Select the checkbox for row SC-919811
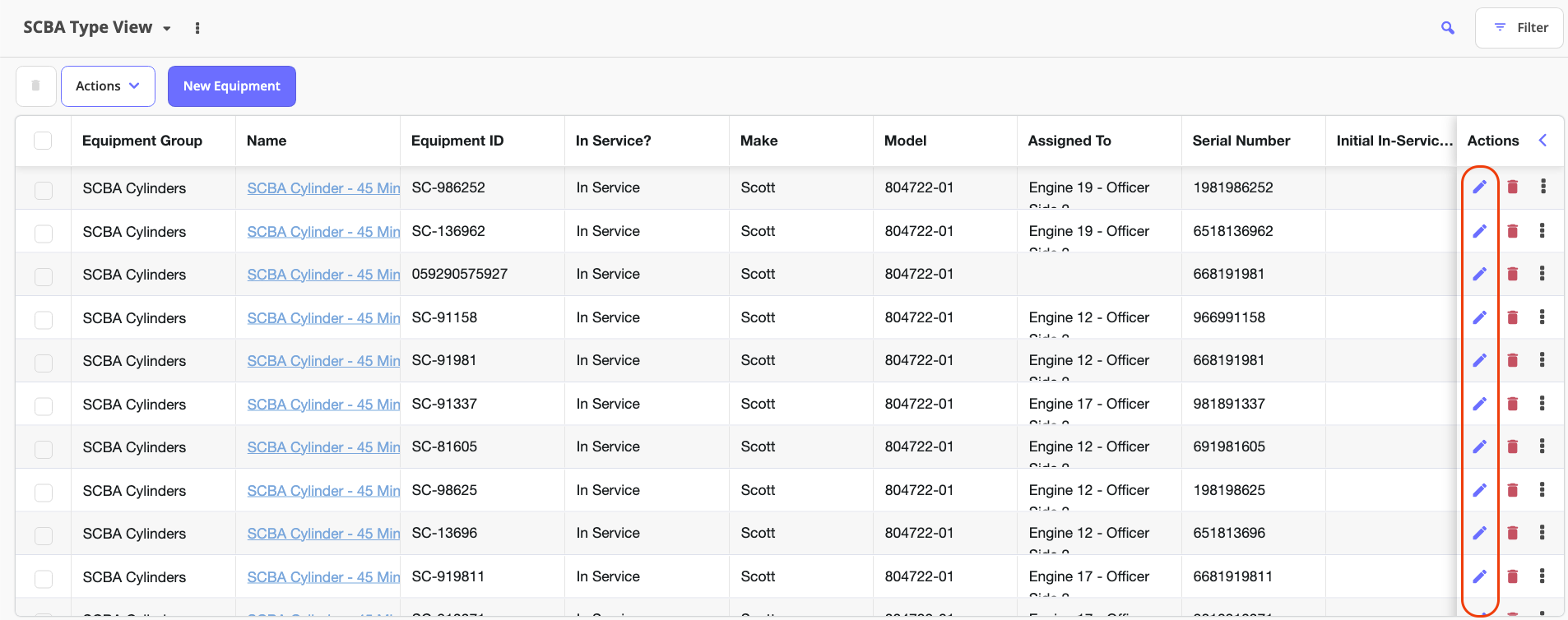 [x=44, y=579]
